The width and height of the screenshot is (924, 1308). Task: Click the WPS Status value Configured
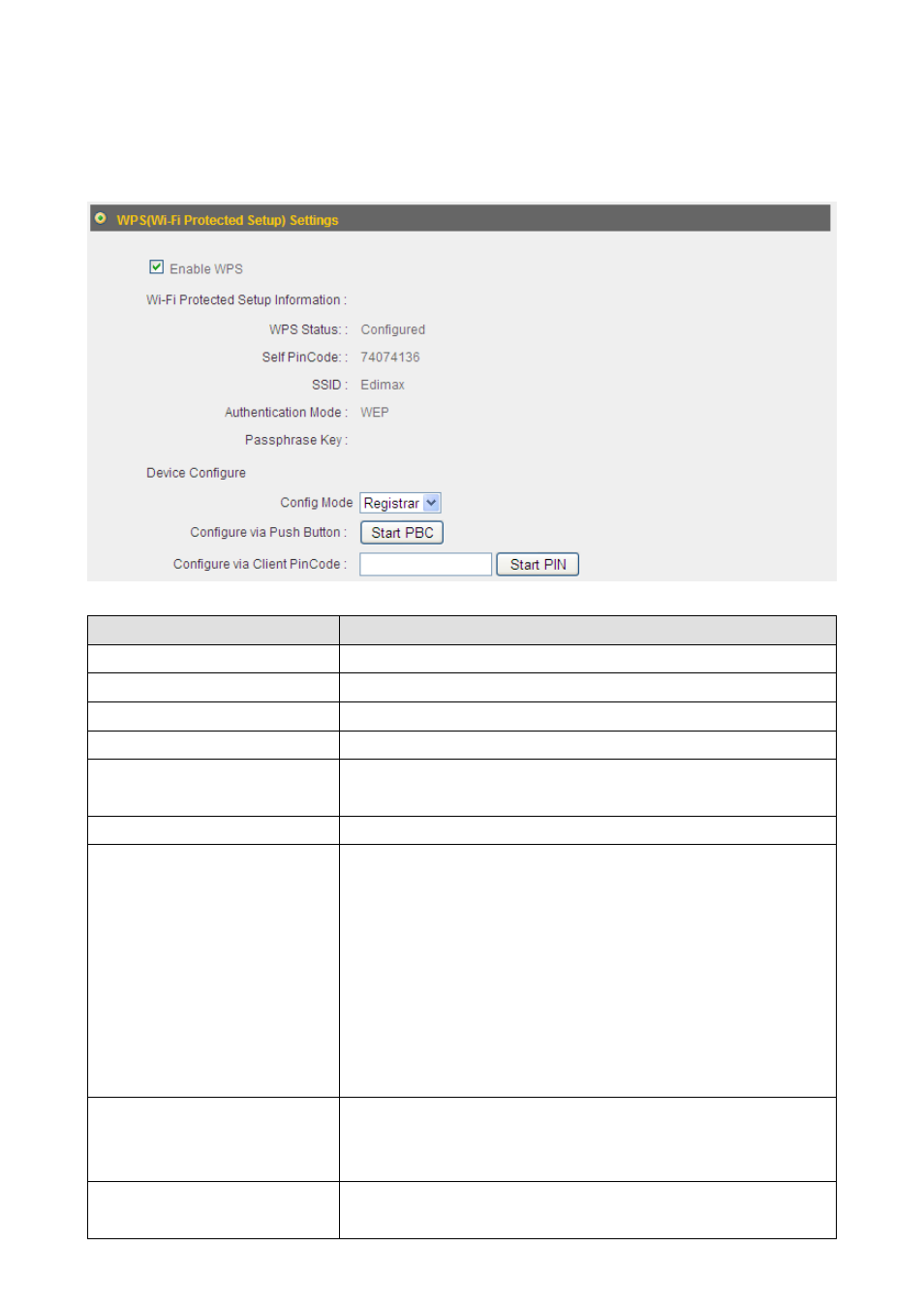pyautogui.click(x=392, y=329)
